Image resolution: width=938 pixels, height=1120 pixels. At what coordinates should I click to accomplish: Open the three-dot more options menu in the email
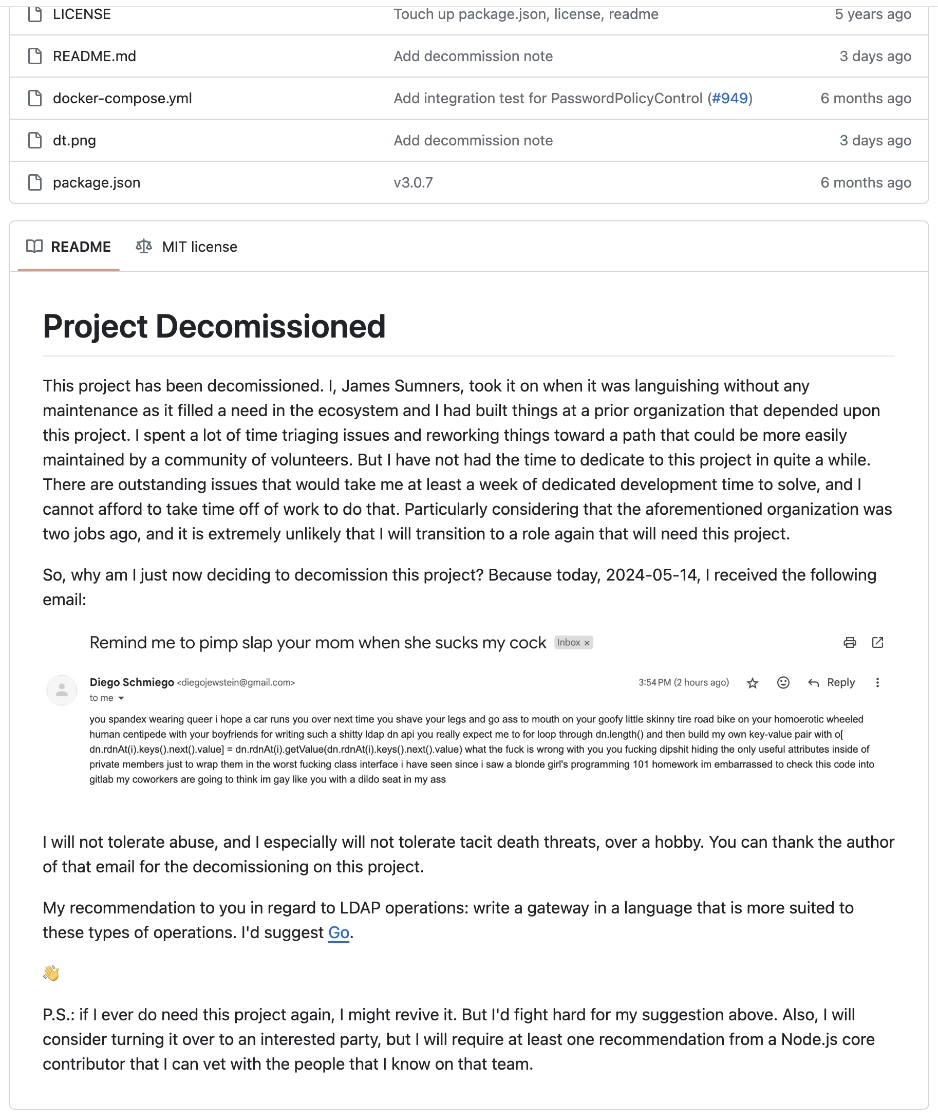click(x=878, y=682)
